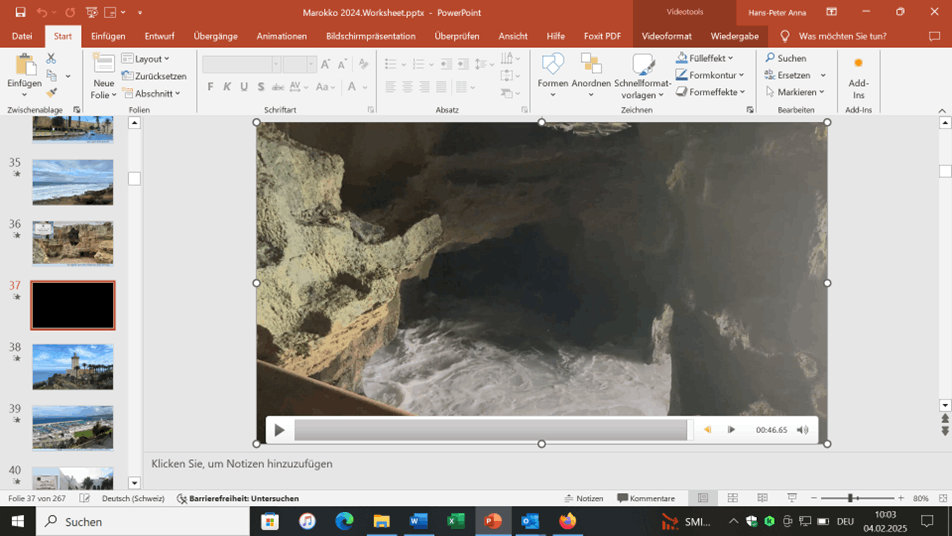
Task: Switch to the Entwurf tab
Action: tap(160, 36)
